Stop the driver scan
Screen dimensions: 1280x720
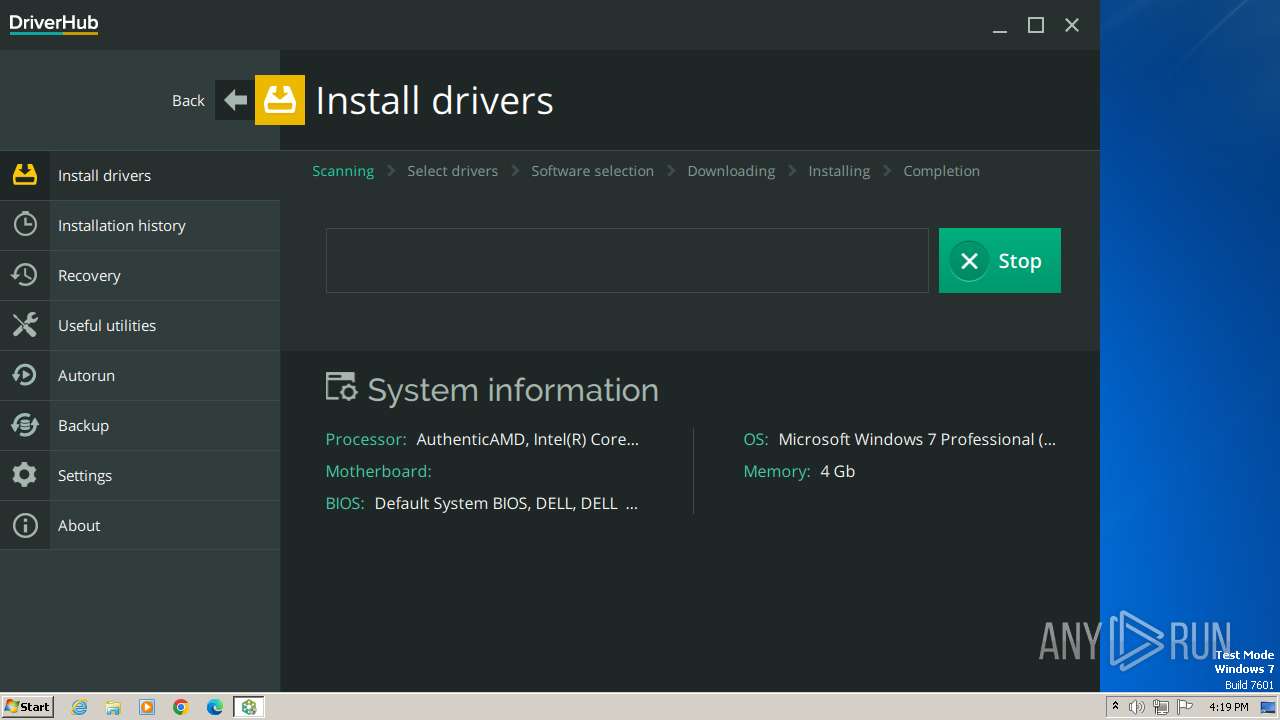click(x=999, y=260)
